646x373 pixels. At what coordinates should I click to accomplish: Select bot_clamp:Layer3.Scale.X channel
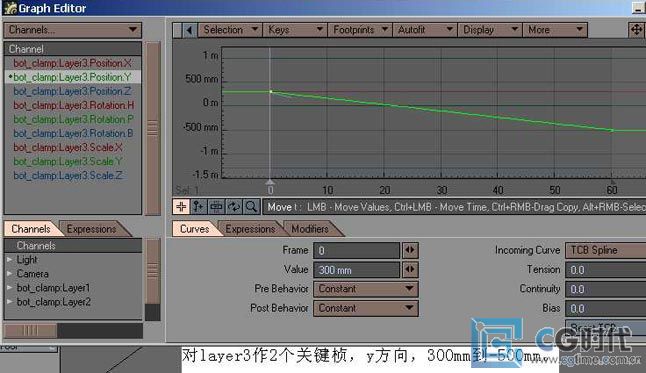73,147
